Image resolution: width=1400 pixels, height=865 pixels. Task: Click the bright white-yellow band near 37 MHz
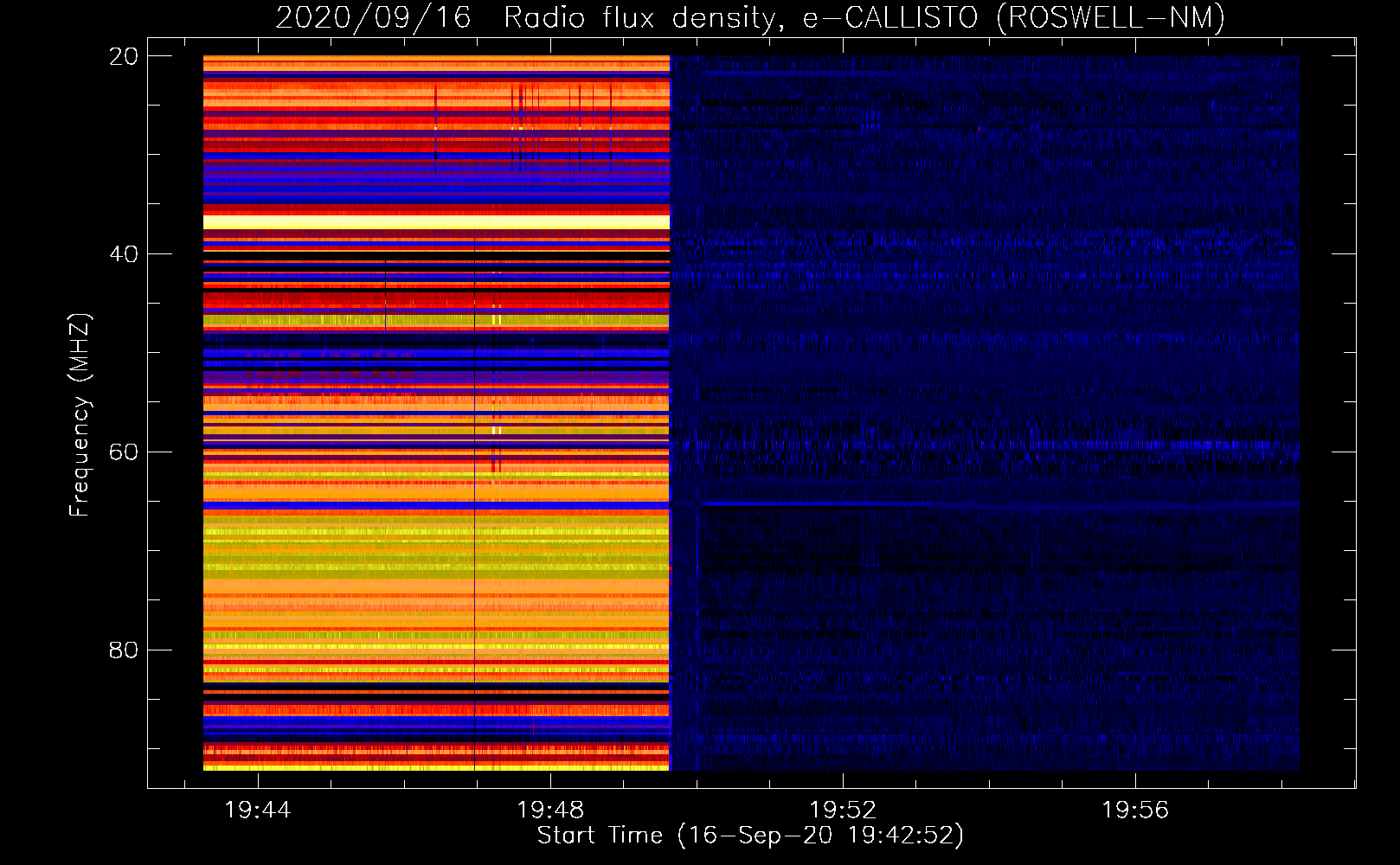point(436,222)
